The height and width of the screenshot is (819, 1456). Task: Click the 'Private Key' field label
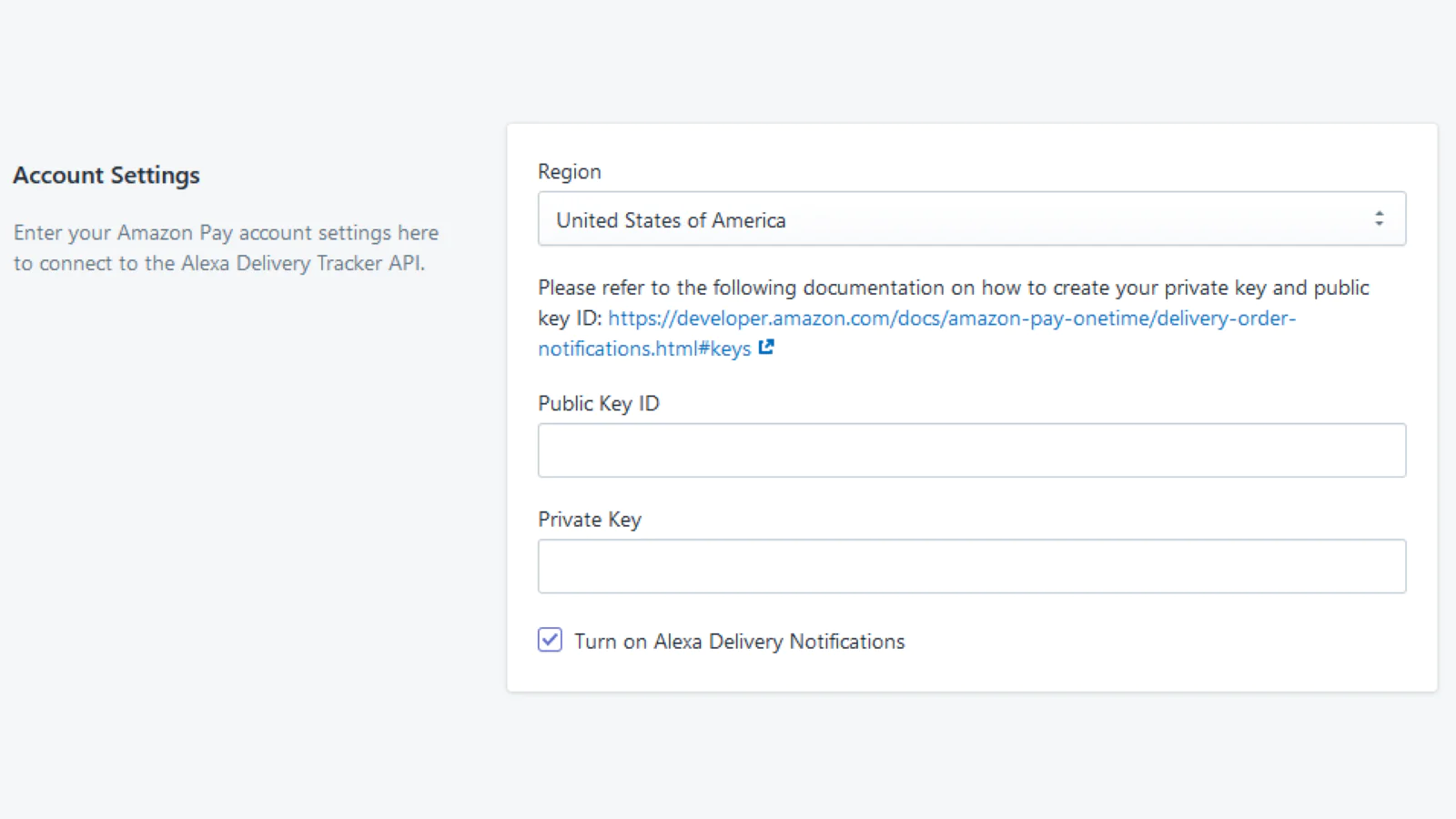point(589,520)
